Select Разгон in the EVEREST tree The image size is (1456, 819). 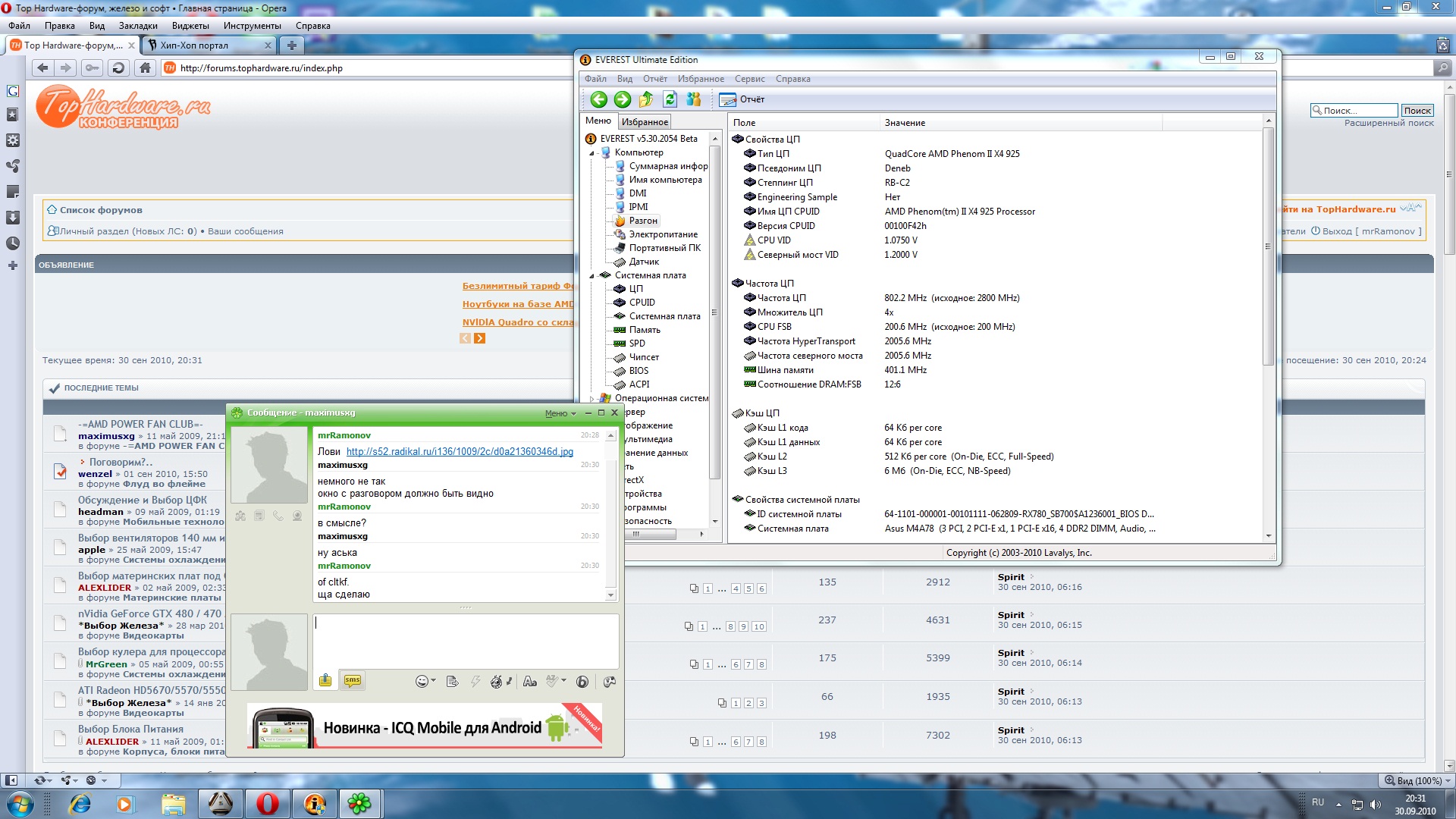pyautogui.click(x=643, y=221)
